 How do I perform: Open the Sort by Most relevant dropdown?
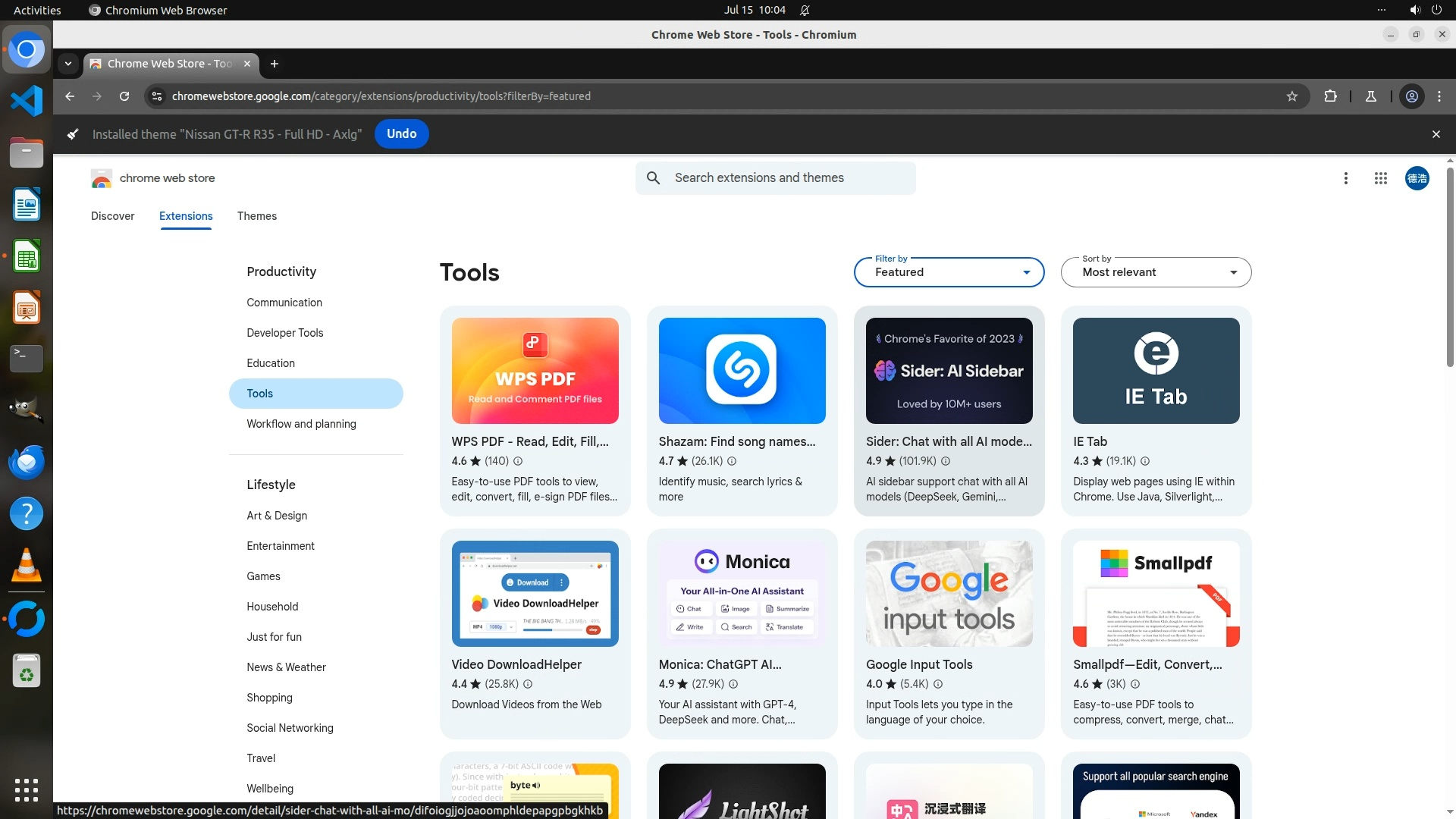1156,272
